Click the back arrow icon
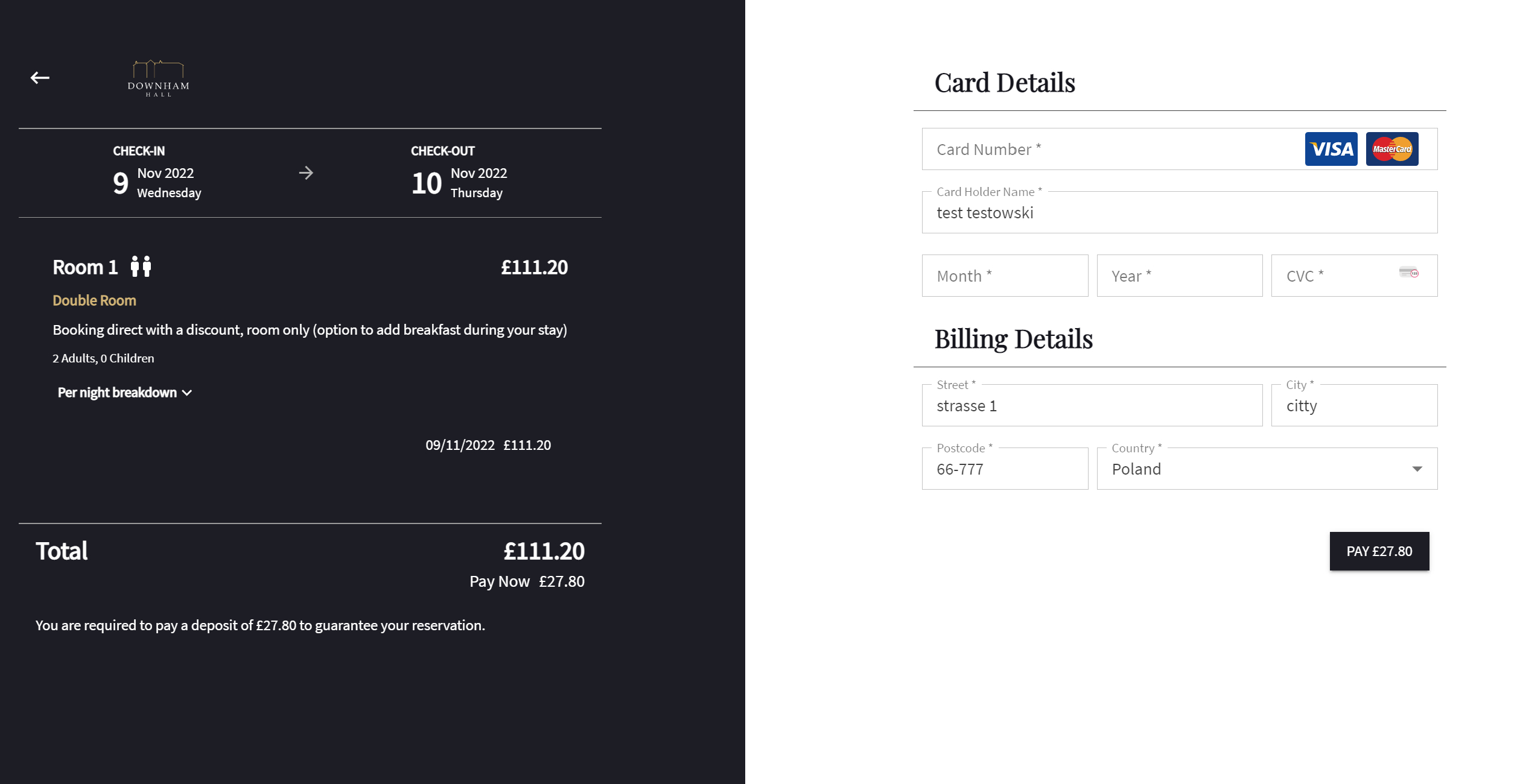 coord(40,78)
